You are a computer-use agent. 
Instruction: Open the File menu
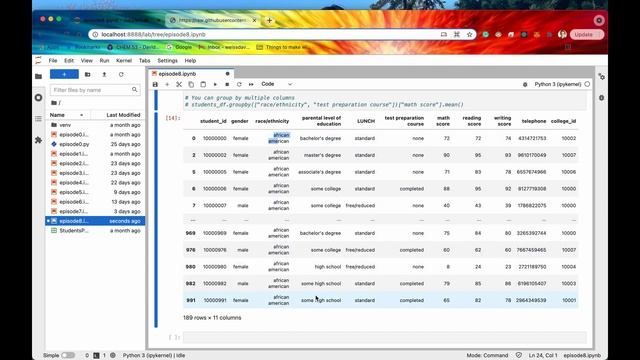coord(53,60)
